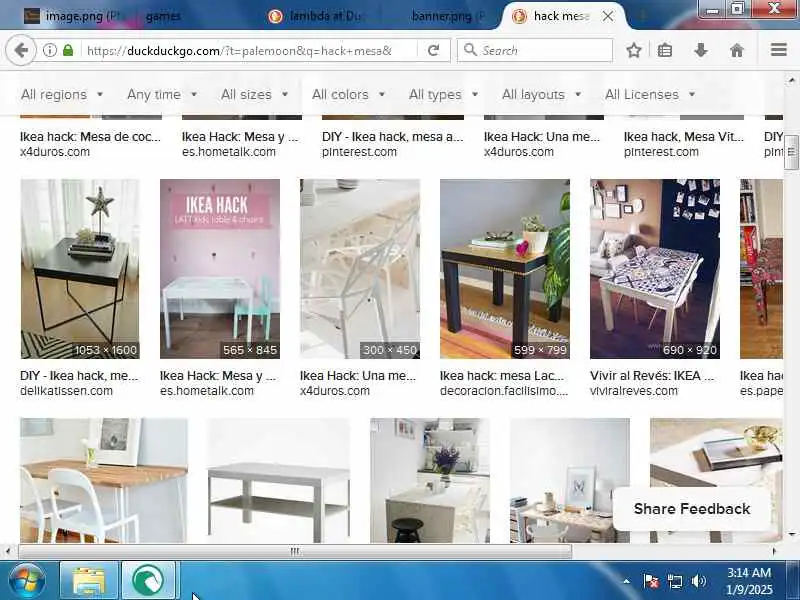Go to the home page icon

(x=737, y=50)
